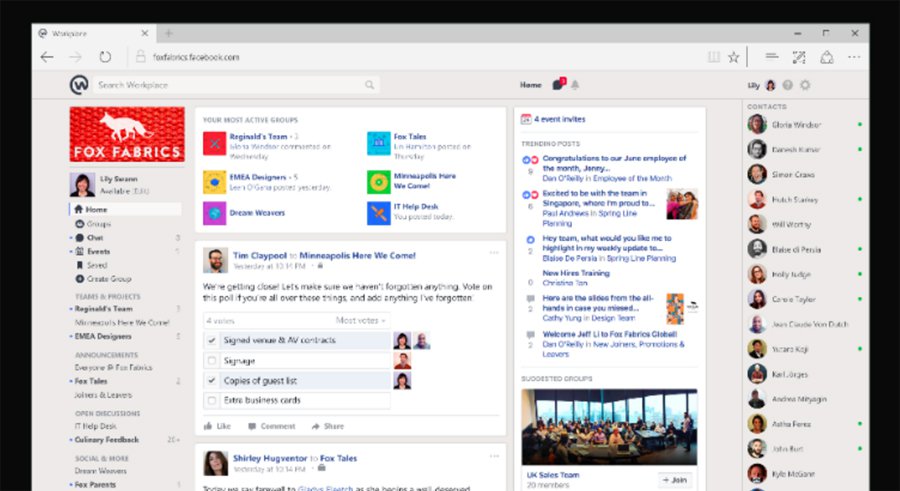Click the browser address bar URL
The height and width of the screenshot is (491, 900).
[196, 57]
